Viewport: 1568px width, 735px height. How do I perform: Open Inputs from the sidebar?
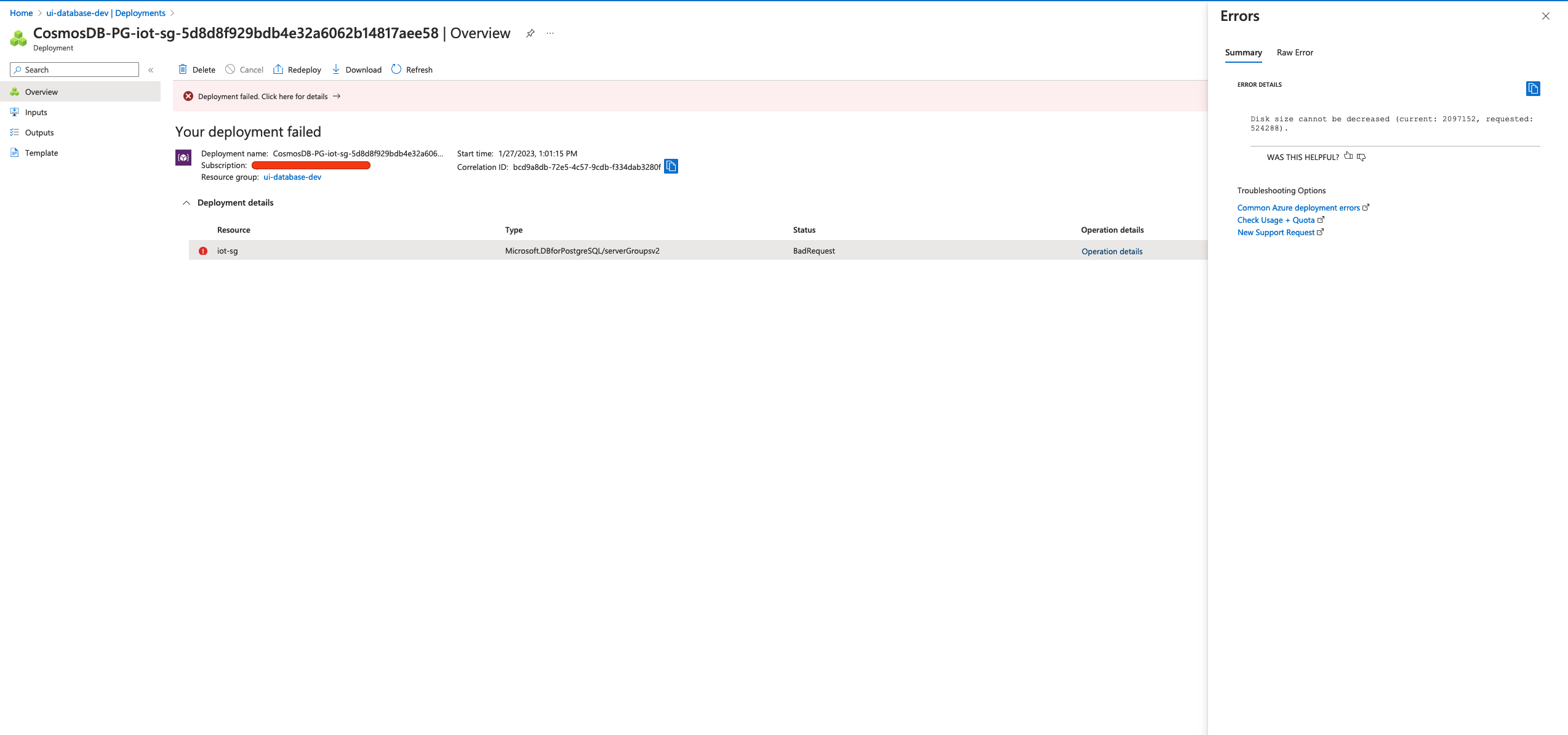click(35, 112)
